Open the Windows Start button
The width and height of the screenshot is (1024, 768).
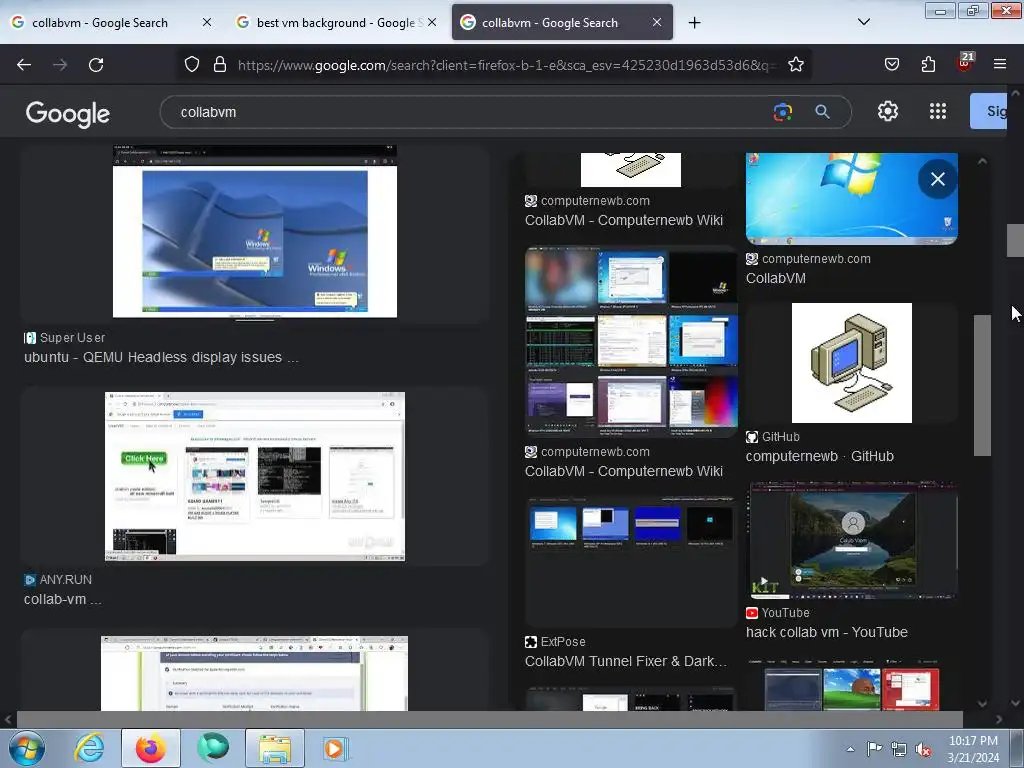click(x=26, y=748)
